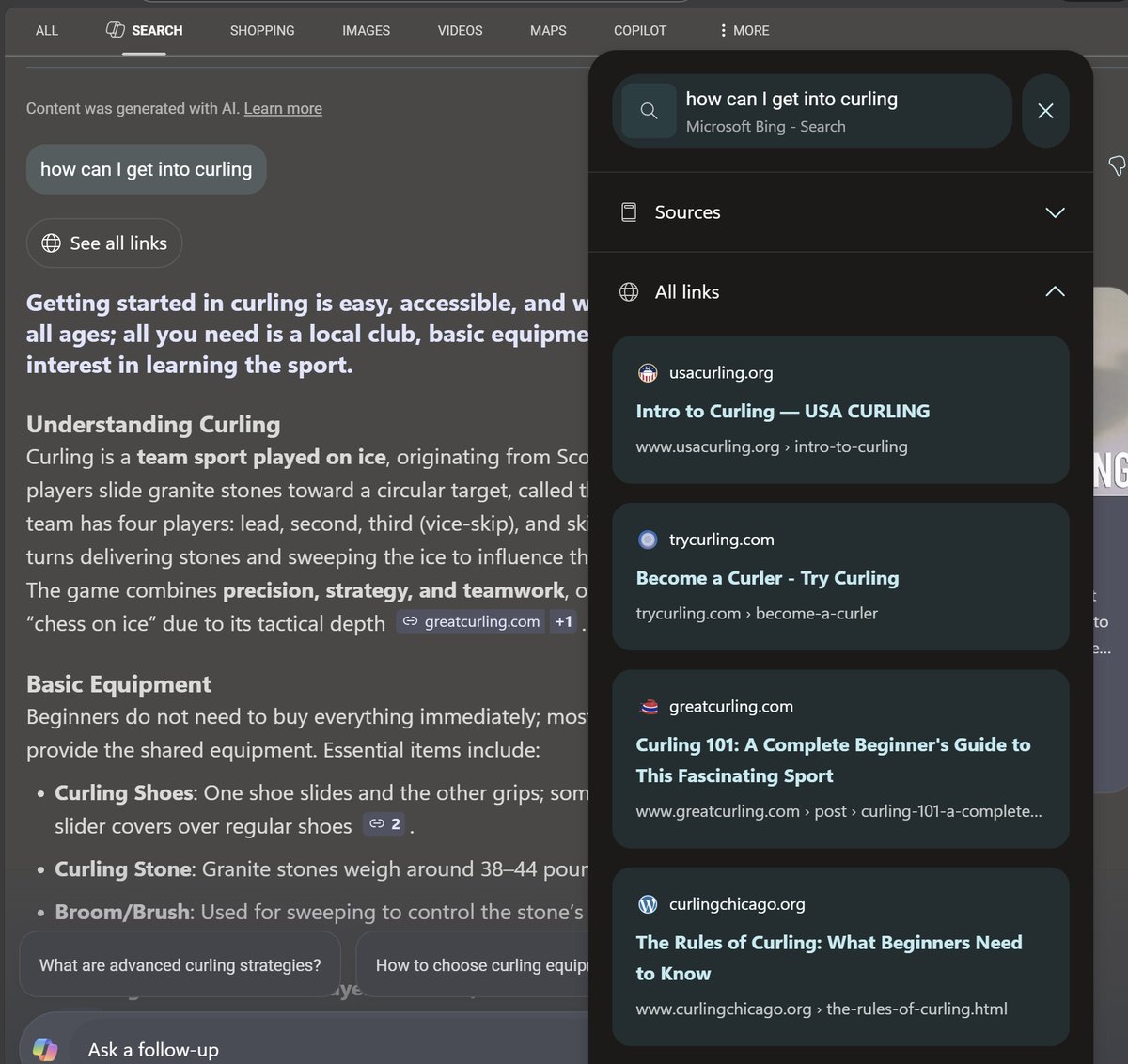1128x1064 pixels.
Task: Click the three-dot icon beside MORE
Action: click(723, 30)
